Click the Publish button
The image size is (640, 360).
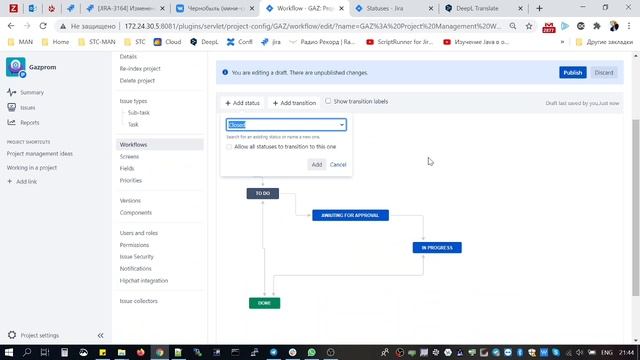coord(573,72)
